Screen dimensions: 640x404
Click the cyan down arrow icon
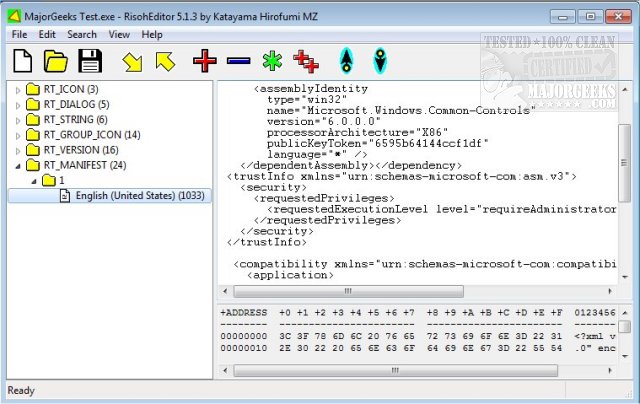click(x=380, y=61)
